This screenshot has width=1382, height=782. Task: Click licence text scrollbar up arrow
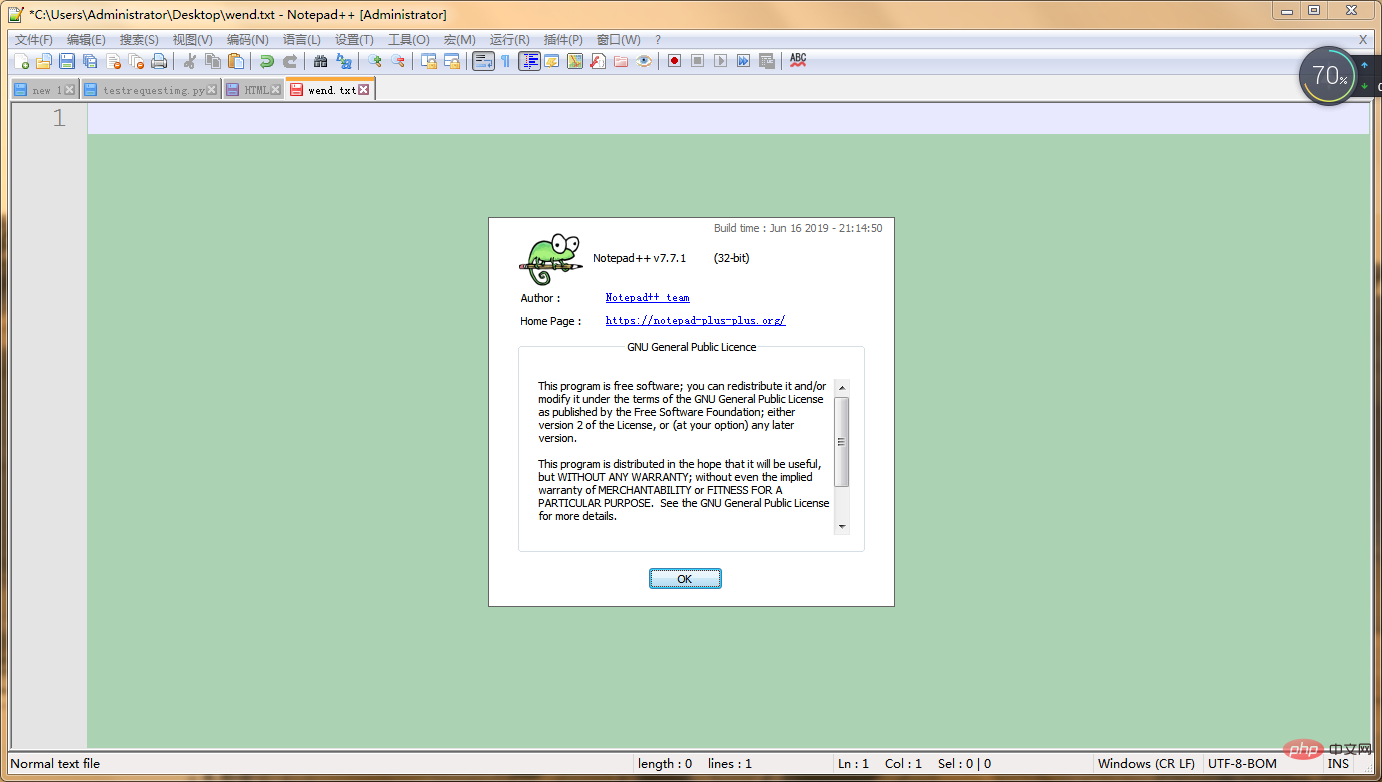842,387
